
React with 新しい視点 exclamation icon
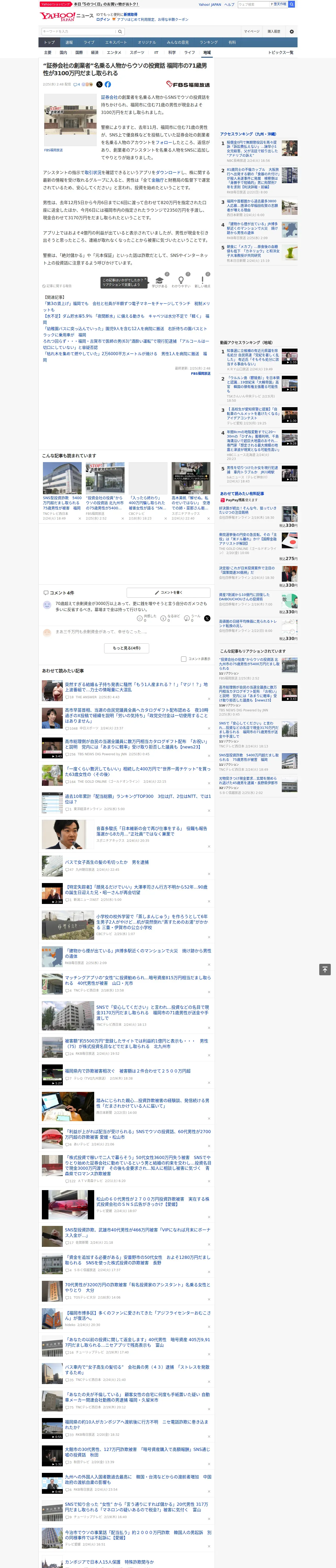click(x=203, y=280)
